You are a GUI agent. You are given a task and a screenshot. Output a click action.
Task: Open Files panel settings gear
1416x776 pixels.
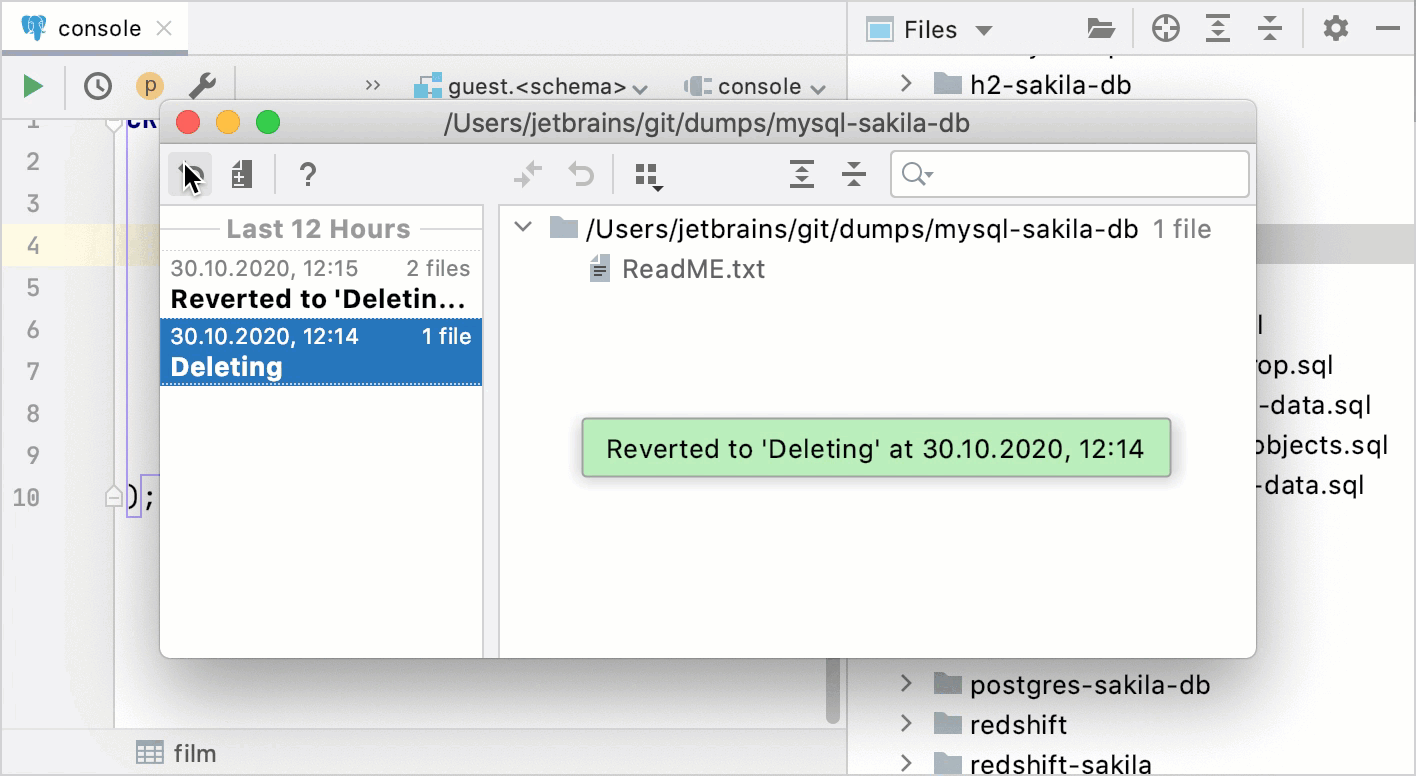(1334, 28)
